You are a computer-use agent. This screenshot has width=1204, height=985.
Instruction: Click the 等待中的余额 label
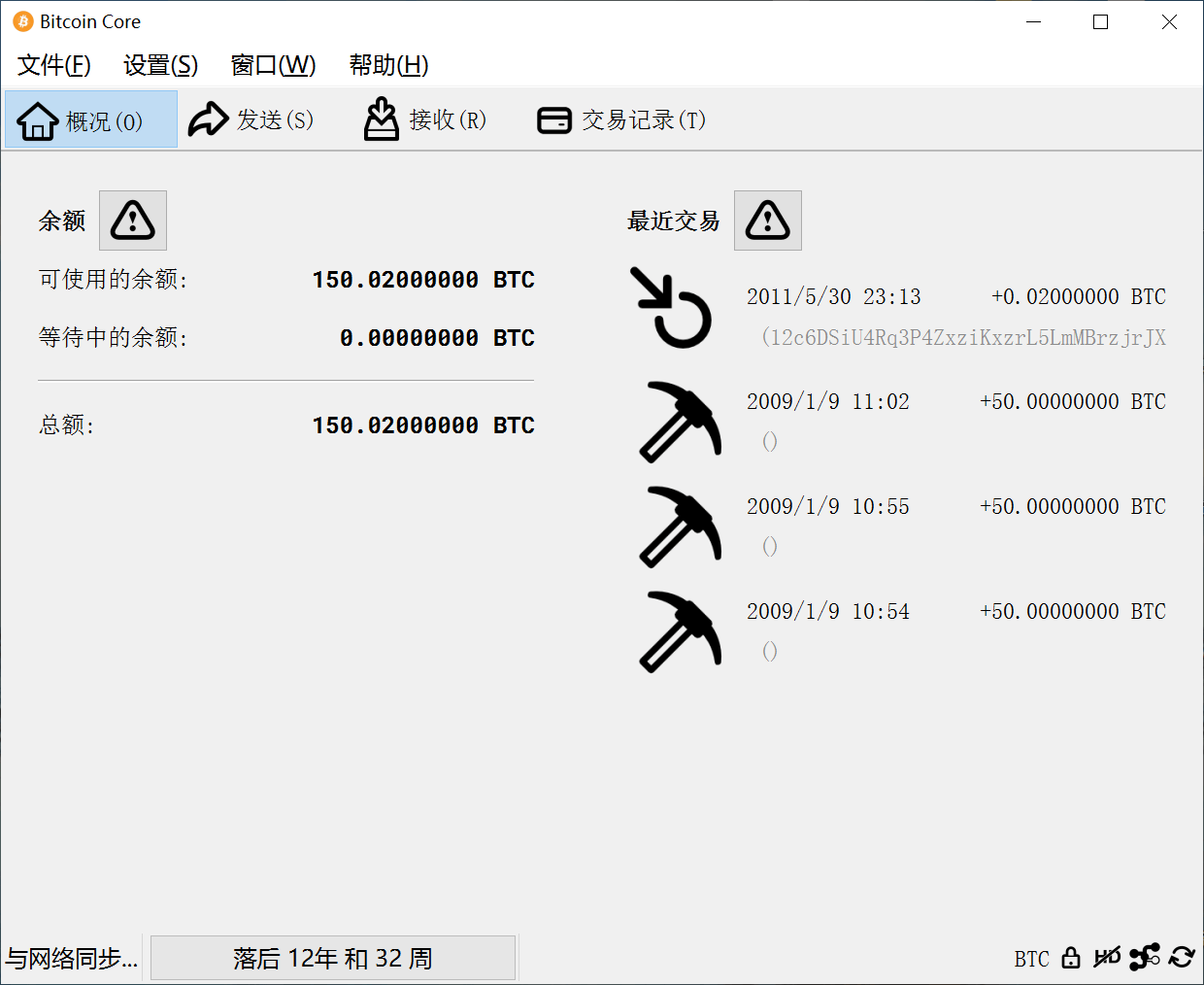[113, 338]
